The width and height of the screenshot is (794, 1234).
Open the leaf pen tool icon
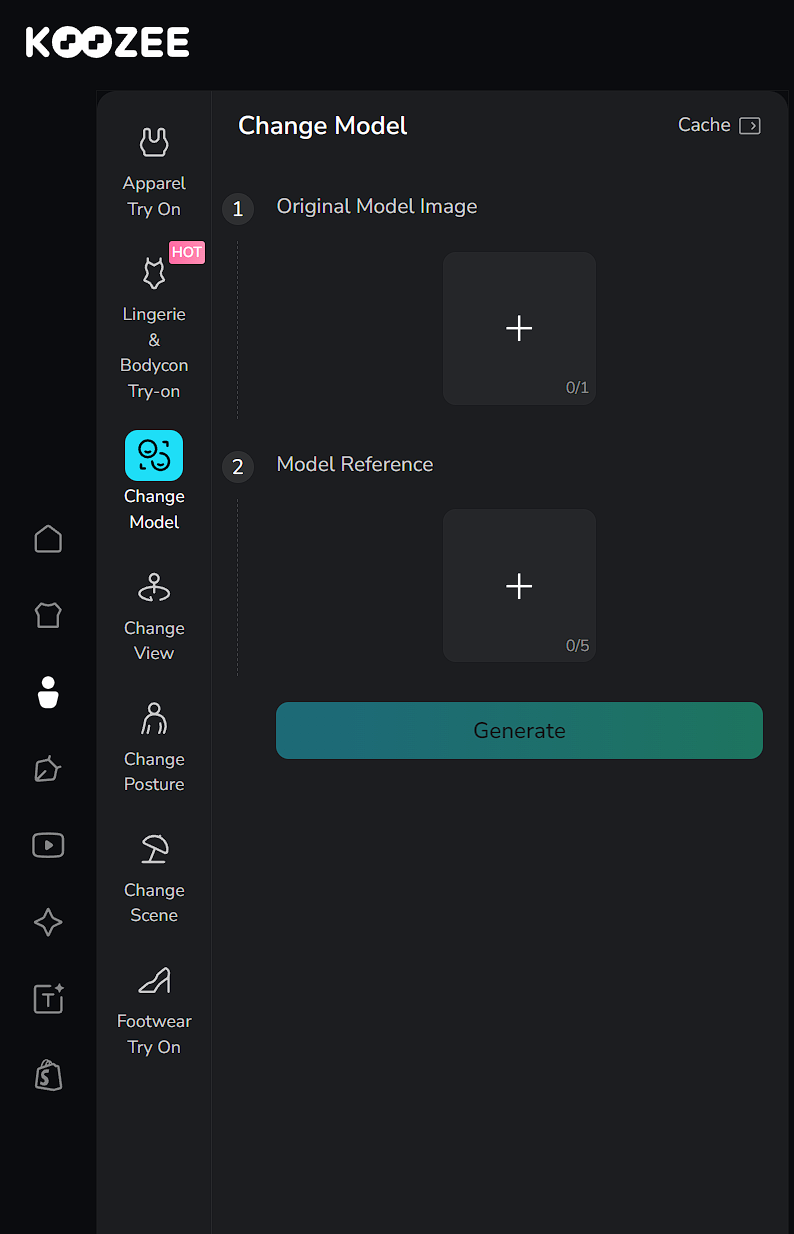click(48, 769)
